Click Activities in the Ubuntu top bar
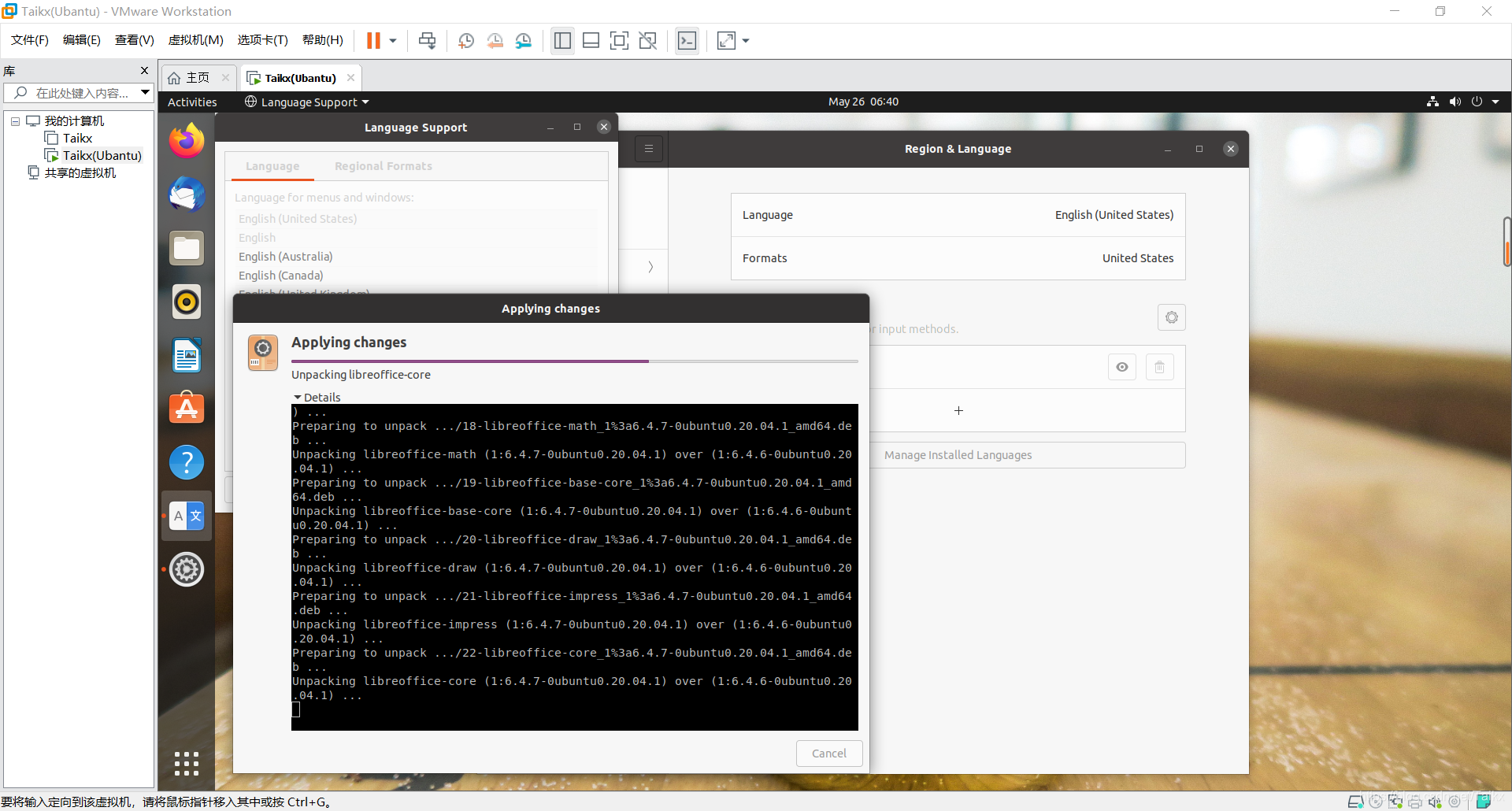Viewport: 1512px width, 811px height. click(x=192, y=102)
